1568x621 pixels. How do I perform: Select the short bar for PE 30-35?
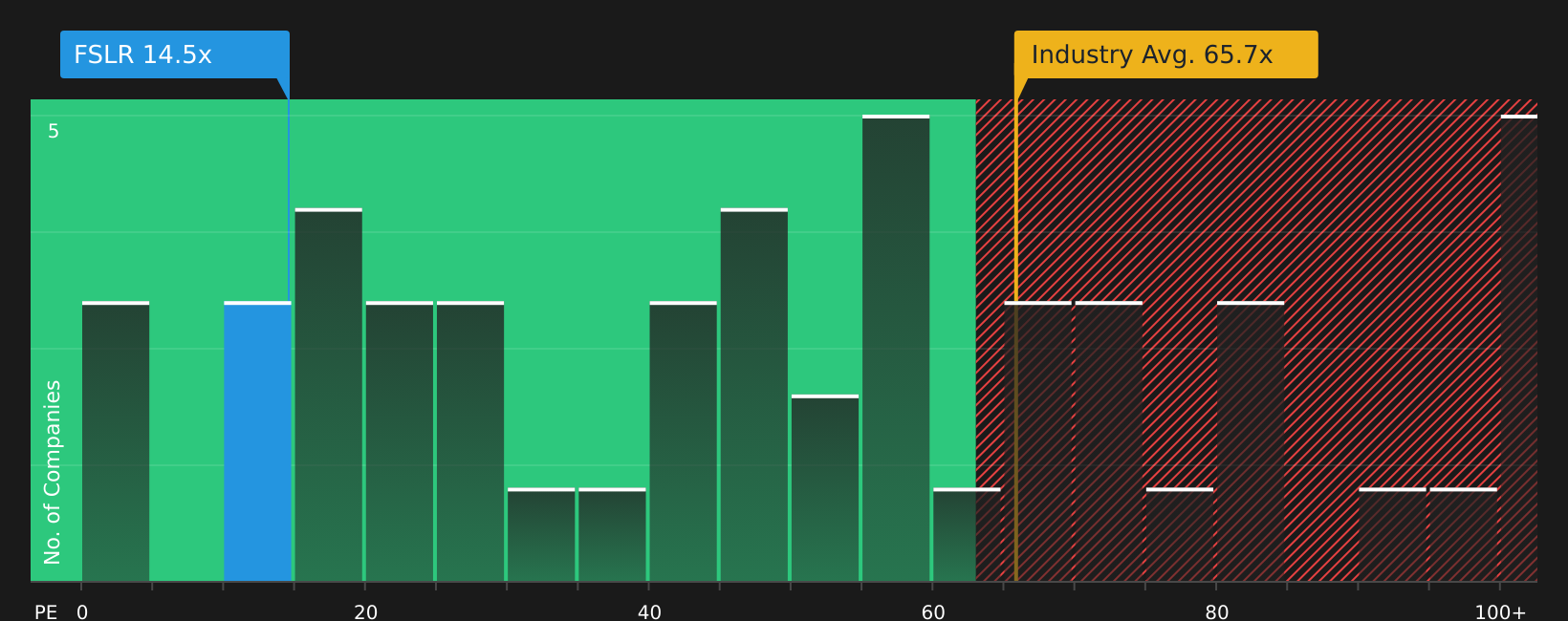pyautogui.click(x=541, y=535)
